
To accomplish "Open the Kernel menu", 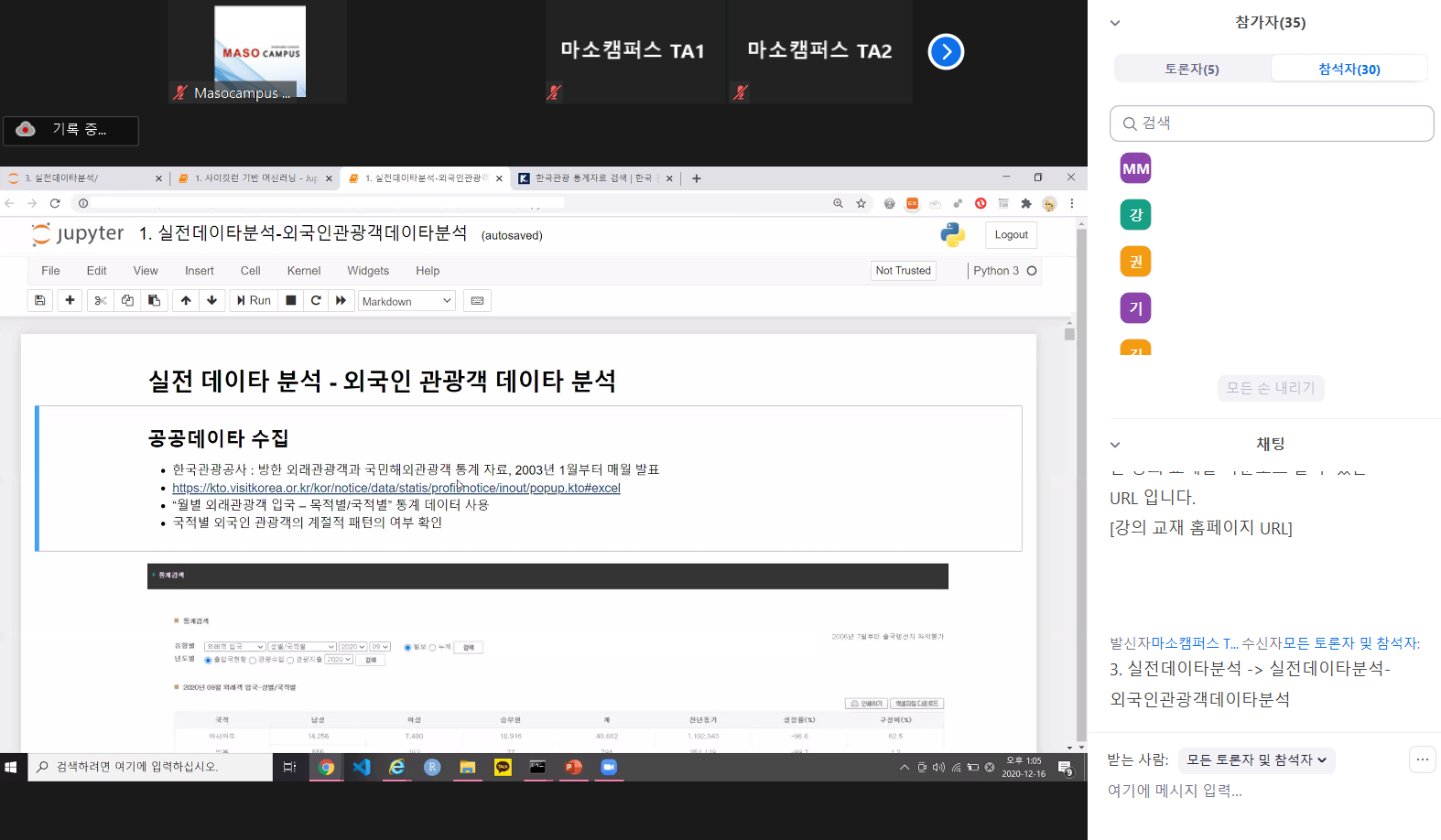I will click(303, 271).
